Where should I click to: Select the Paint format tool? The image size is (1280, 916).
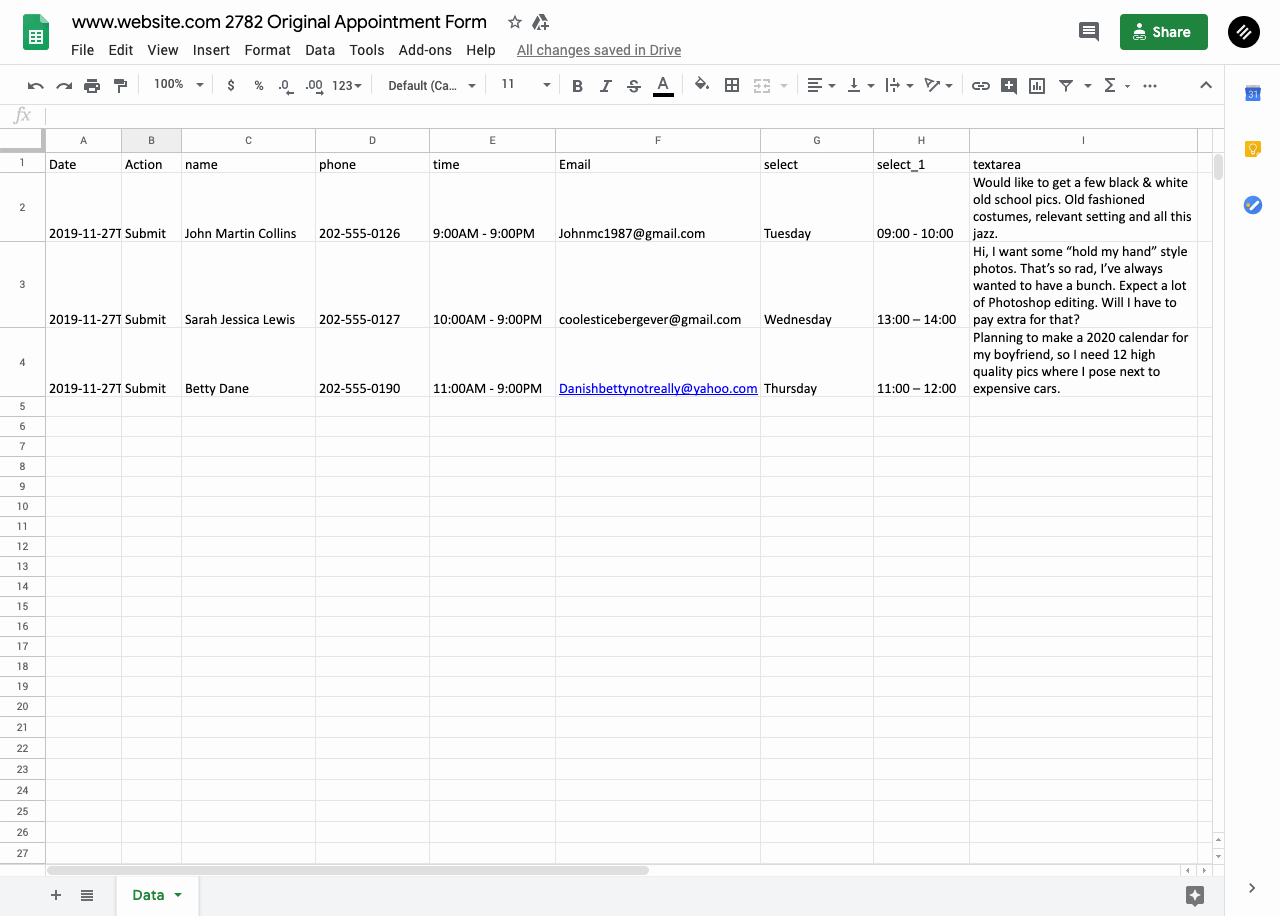point(121,86)
